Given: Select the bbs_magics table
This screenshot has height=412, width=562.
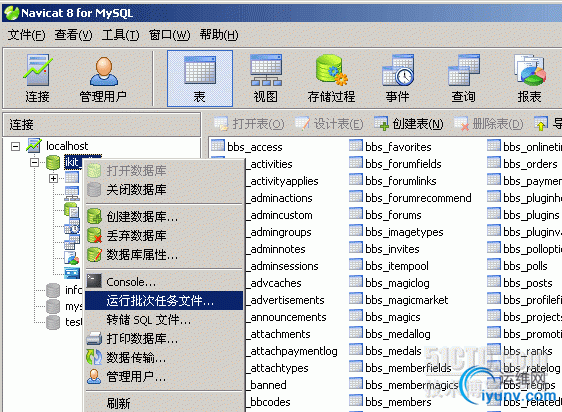Looking at the screenshot, I should [385, 317].
